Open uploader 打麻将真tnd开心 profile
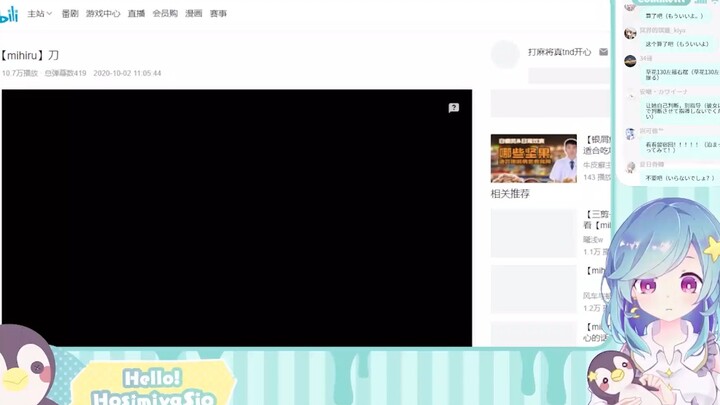The width and height of the screenshot is (720, 405). click(x=559, y=52)
